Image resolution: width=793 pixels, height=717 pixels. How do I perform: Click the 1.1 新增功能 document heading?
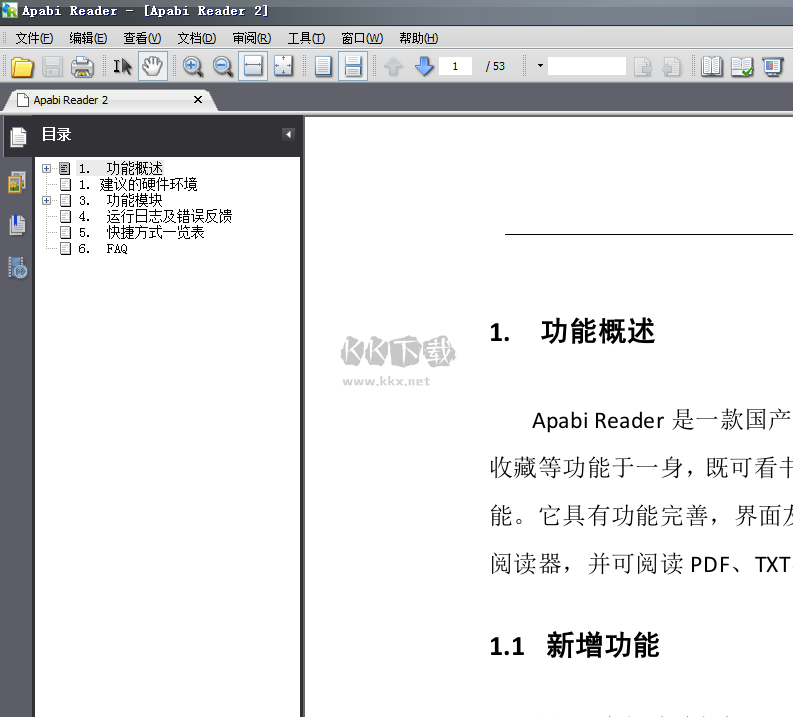pyautogui.click(x=575, y=646)
